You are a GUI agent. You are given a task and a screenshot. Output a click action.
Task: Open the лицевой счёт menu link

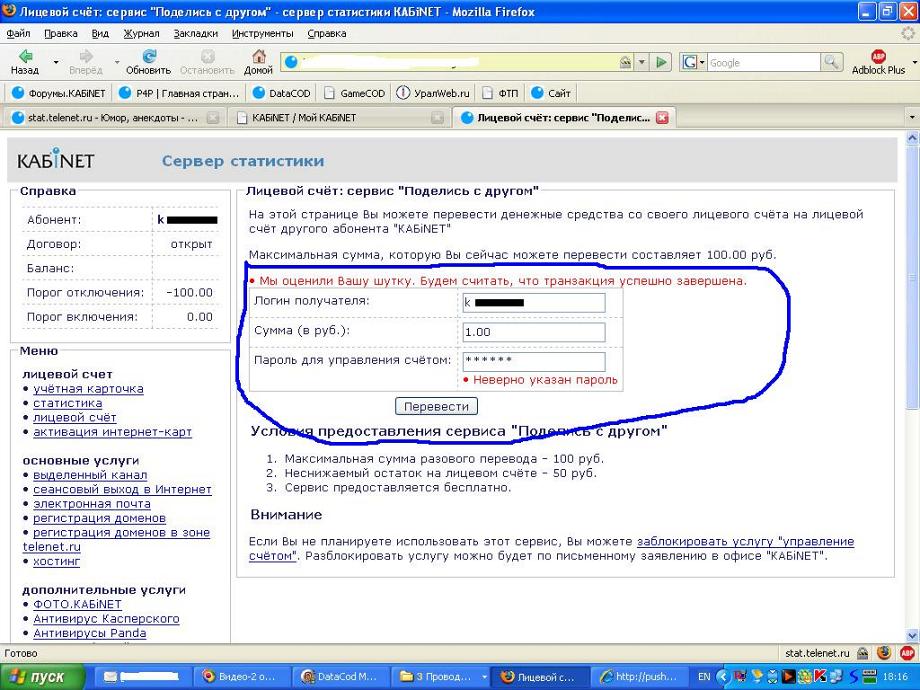coord(75,417)
